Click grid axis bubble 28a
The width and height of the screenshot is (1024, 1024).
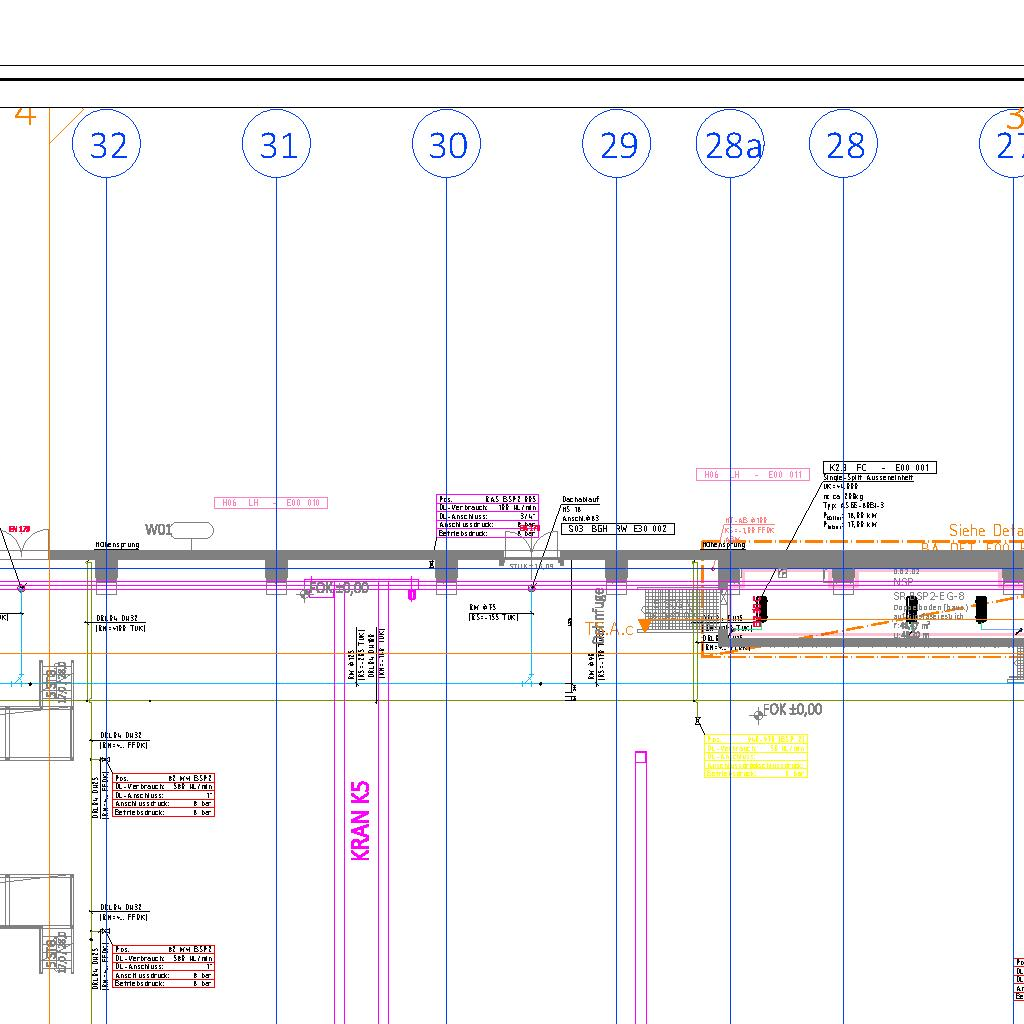pos(731,145)
